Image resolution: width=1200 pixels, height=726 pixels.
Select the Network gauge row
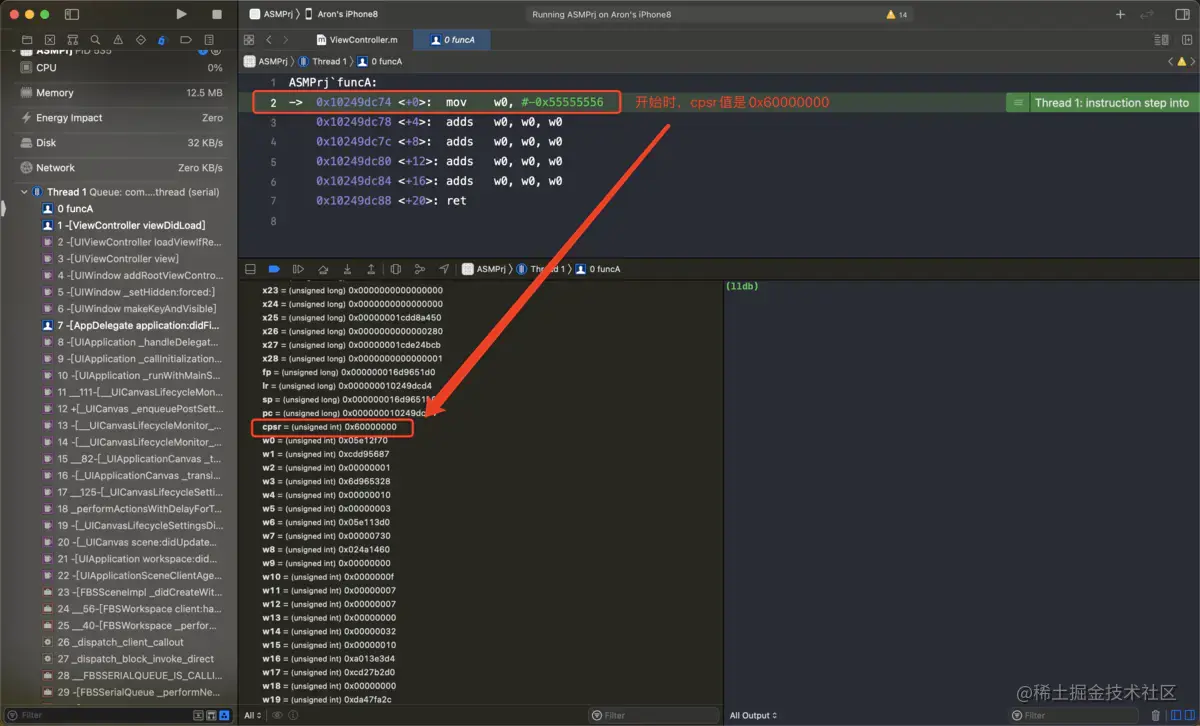(120, 167)
